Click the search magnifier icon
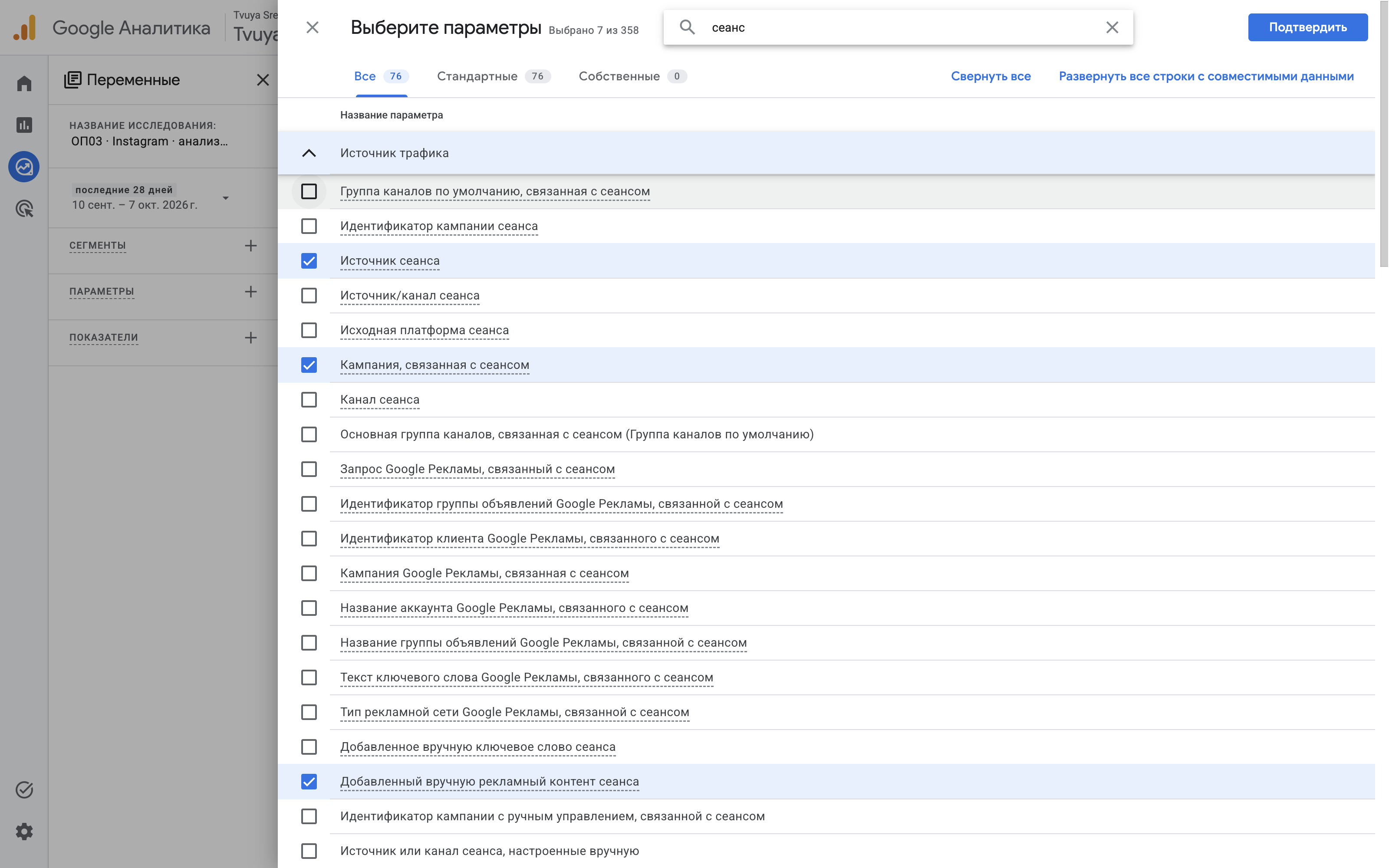 [687, 27]
